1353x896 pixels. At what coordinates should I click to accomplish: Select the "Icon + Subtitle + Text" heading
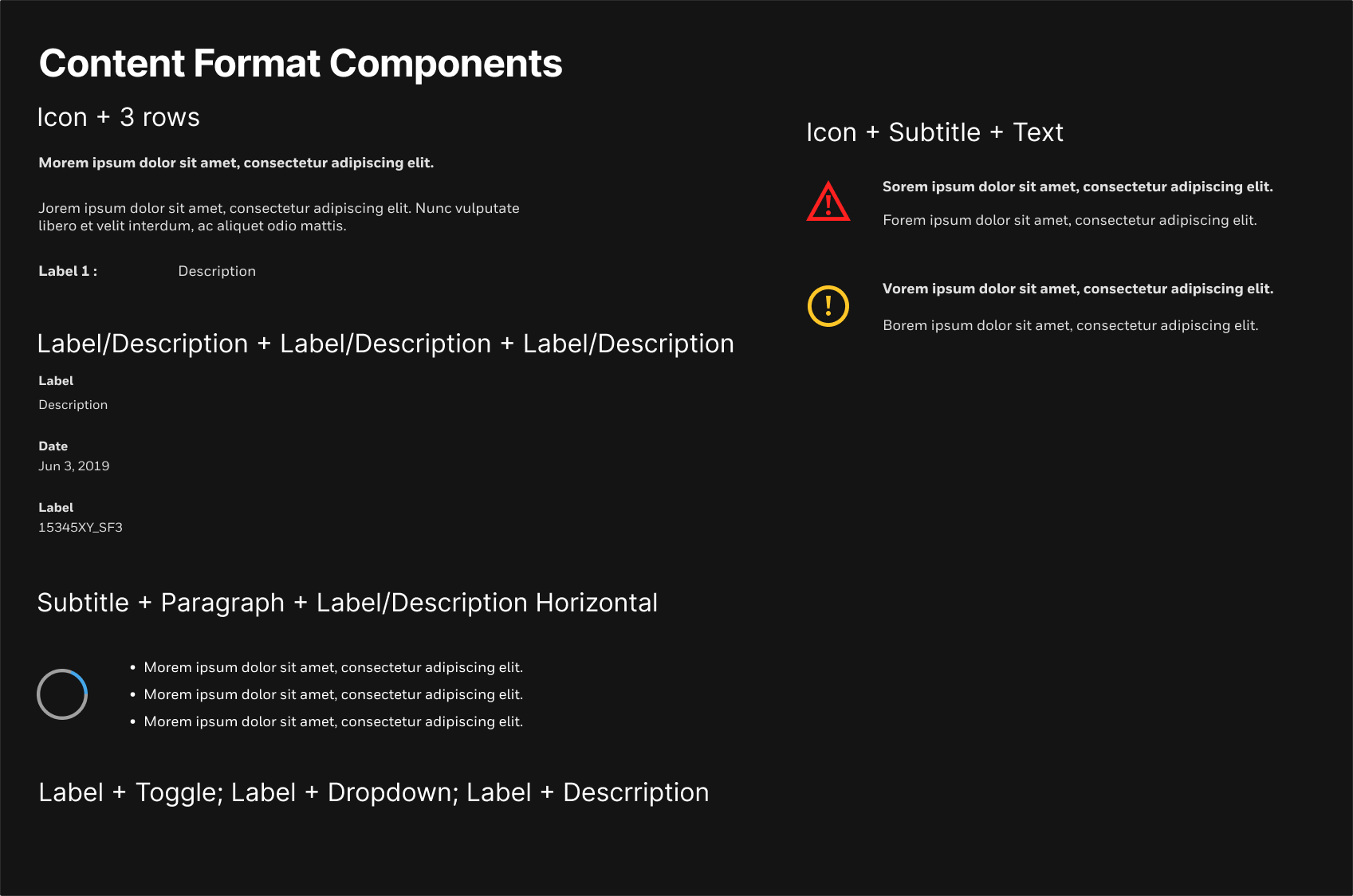934,132
